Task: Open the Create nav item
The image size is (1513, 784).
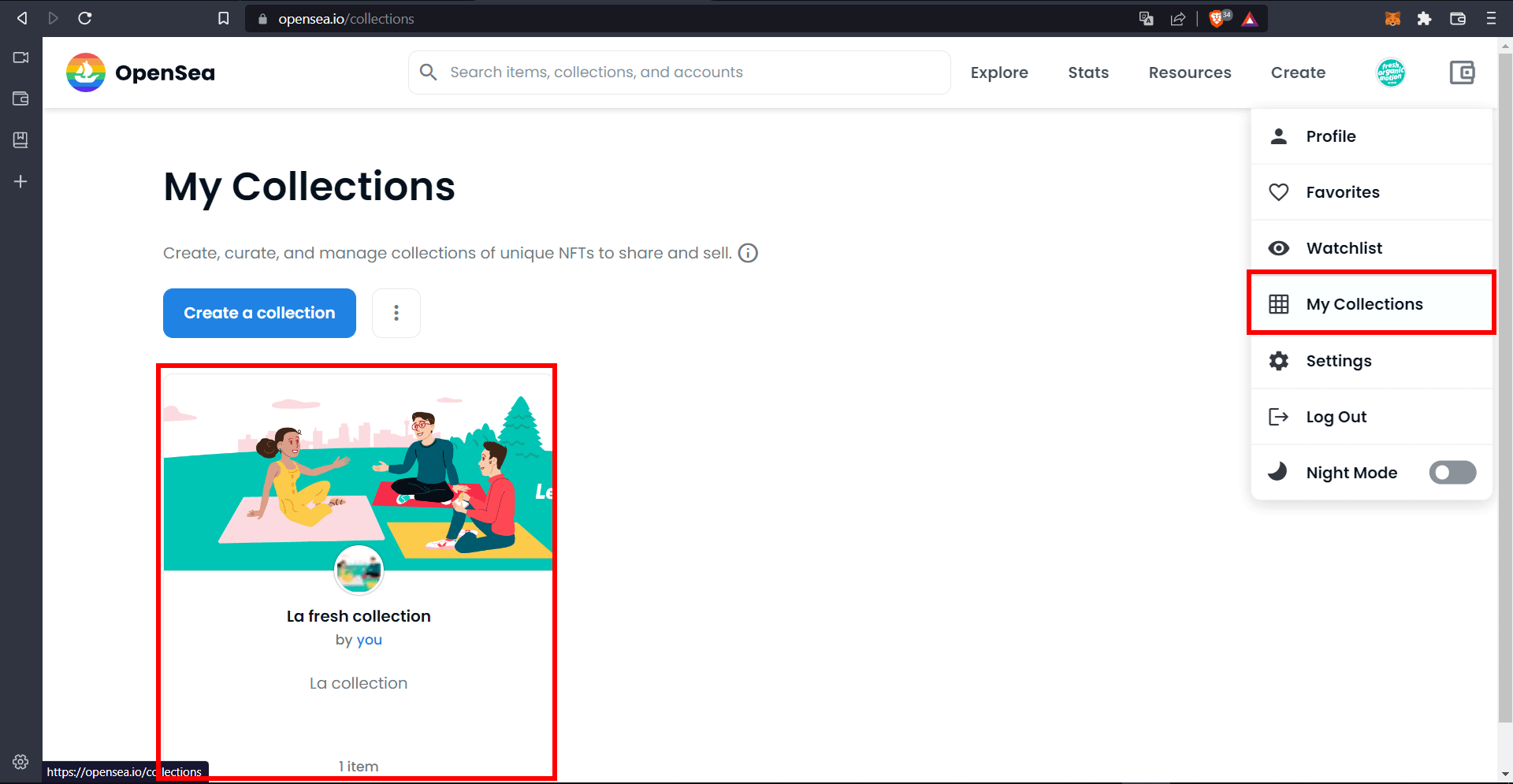Action: [x=1298, y=72]
